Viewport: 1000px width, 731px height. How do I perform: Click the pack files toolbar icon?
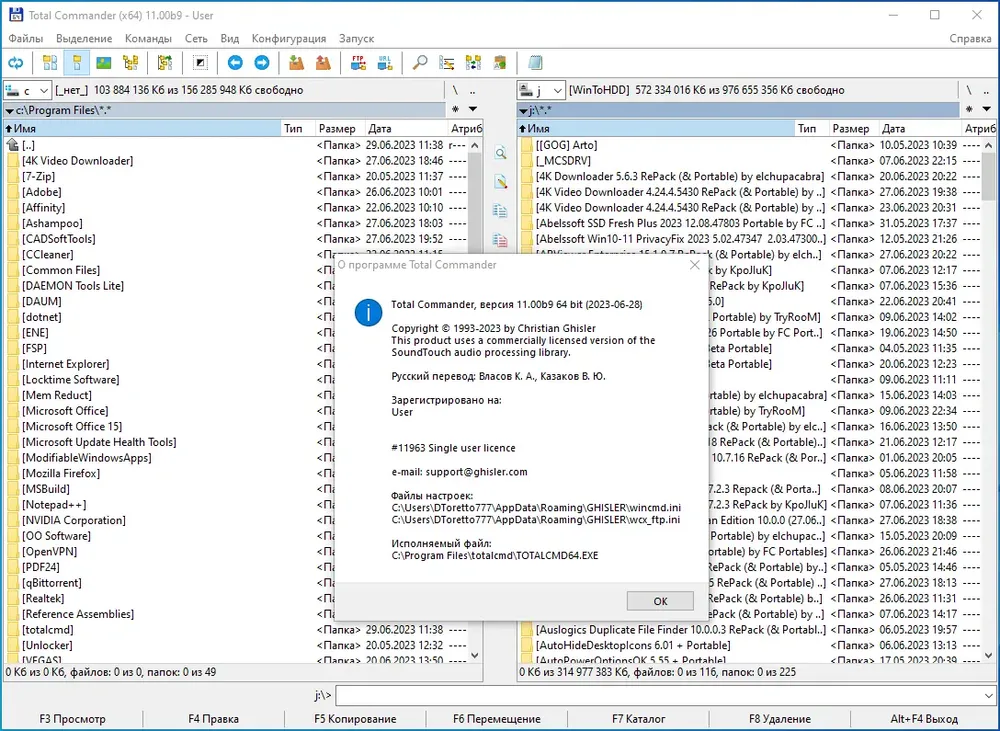point(296,63)
